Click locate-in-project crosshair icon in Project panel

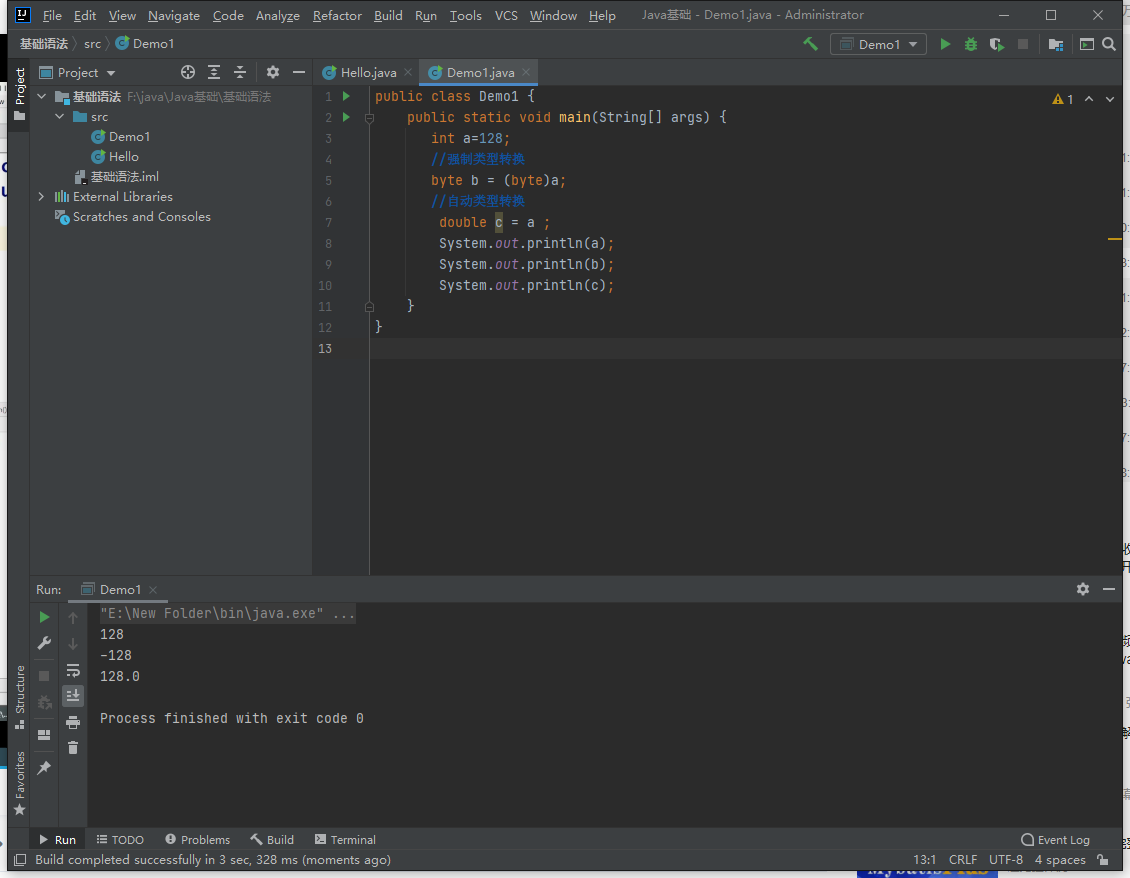187,72
